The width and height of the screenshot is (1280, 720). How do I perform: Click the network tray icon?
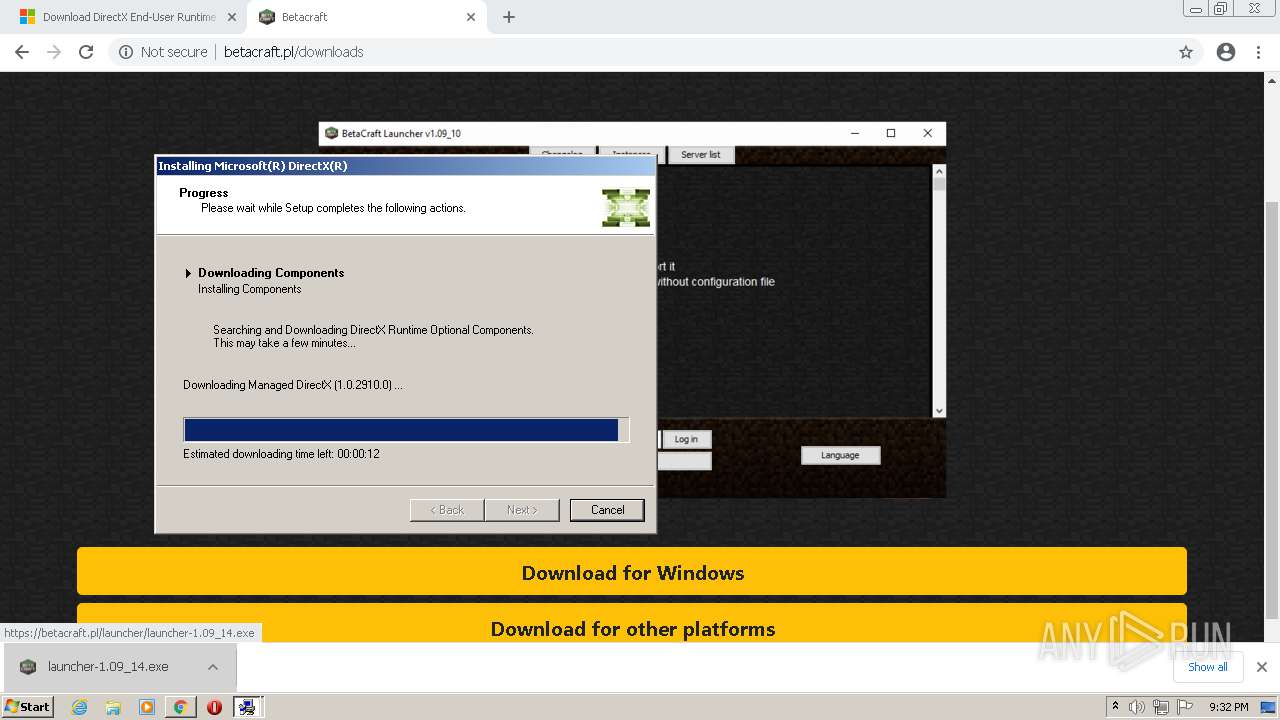pyautogui.click(x=1160, y=707)
